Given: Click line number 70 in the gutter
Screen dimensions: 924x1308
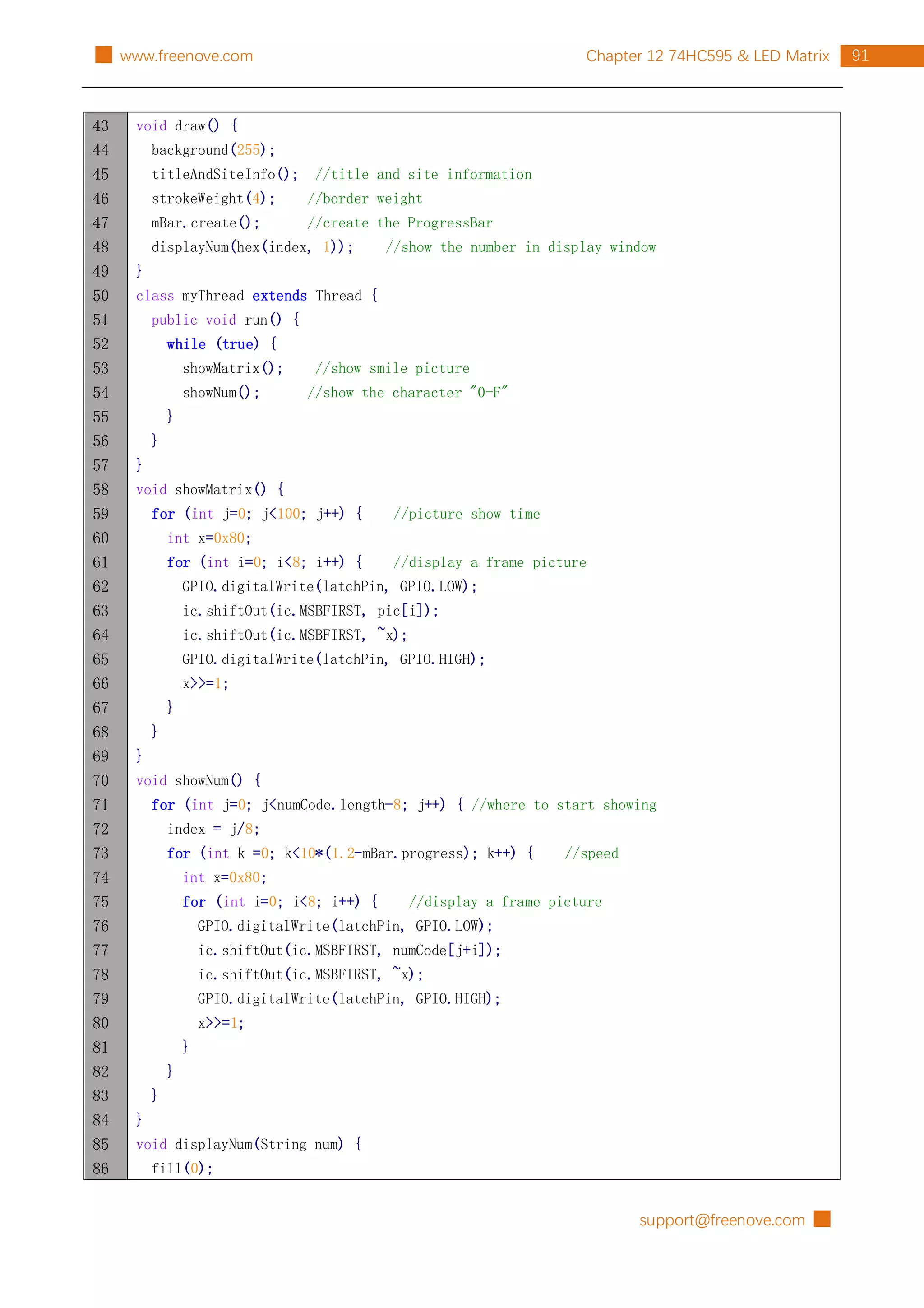Looking at the screenshot, I should coord(101,780).
